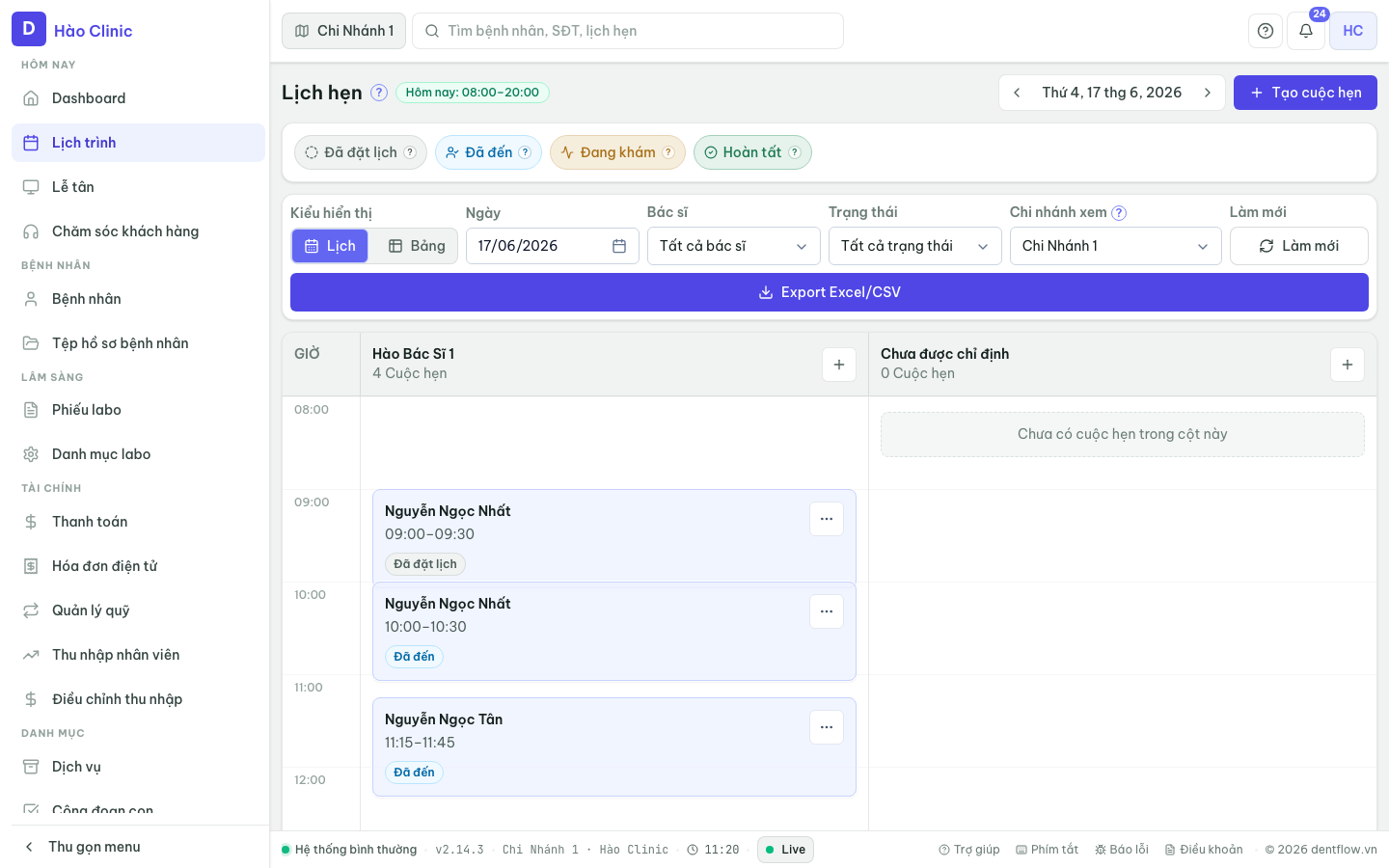Open Trợ giúp link in footer
Viewport: 1389px width, 868px height.
[968, 850]
